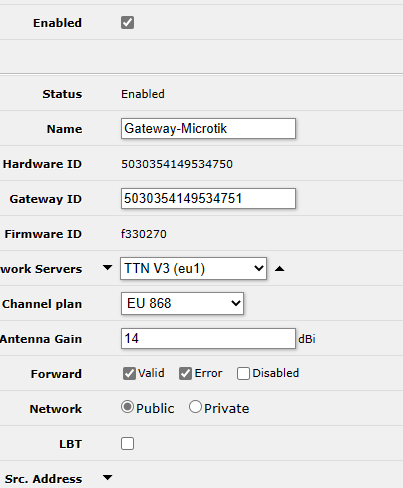Select the Private network radio button
This screenshot has height=488, width=403.
(195, 407)
